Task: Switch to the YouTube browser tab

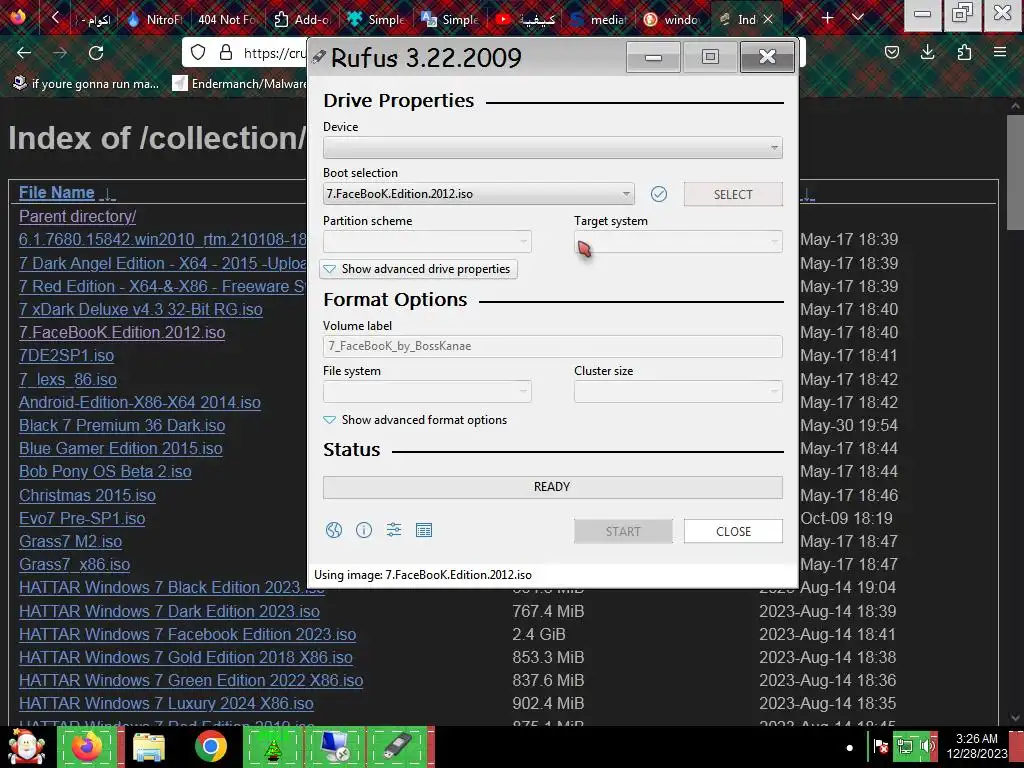Action: [x=524, y=20]
